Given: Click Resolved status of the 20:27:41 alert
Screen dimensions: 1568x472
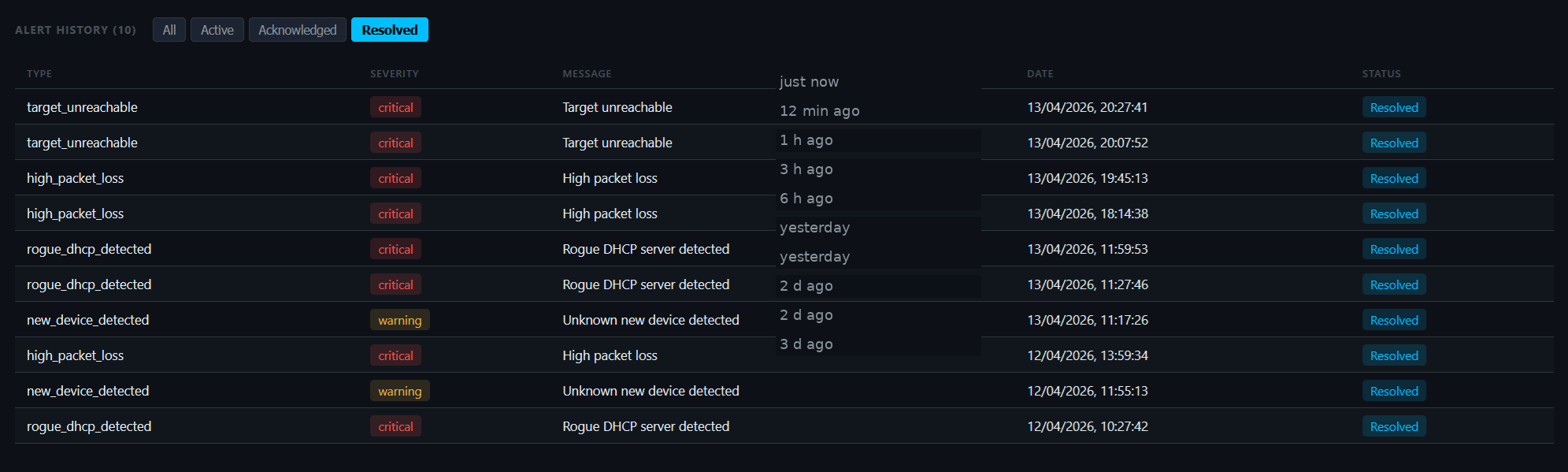Looking at the screenshot, I should pos(1393,107).
